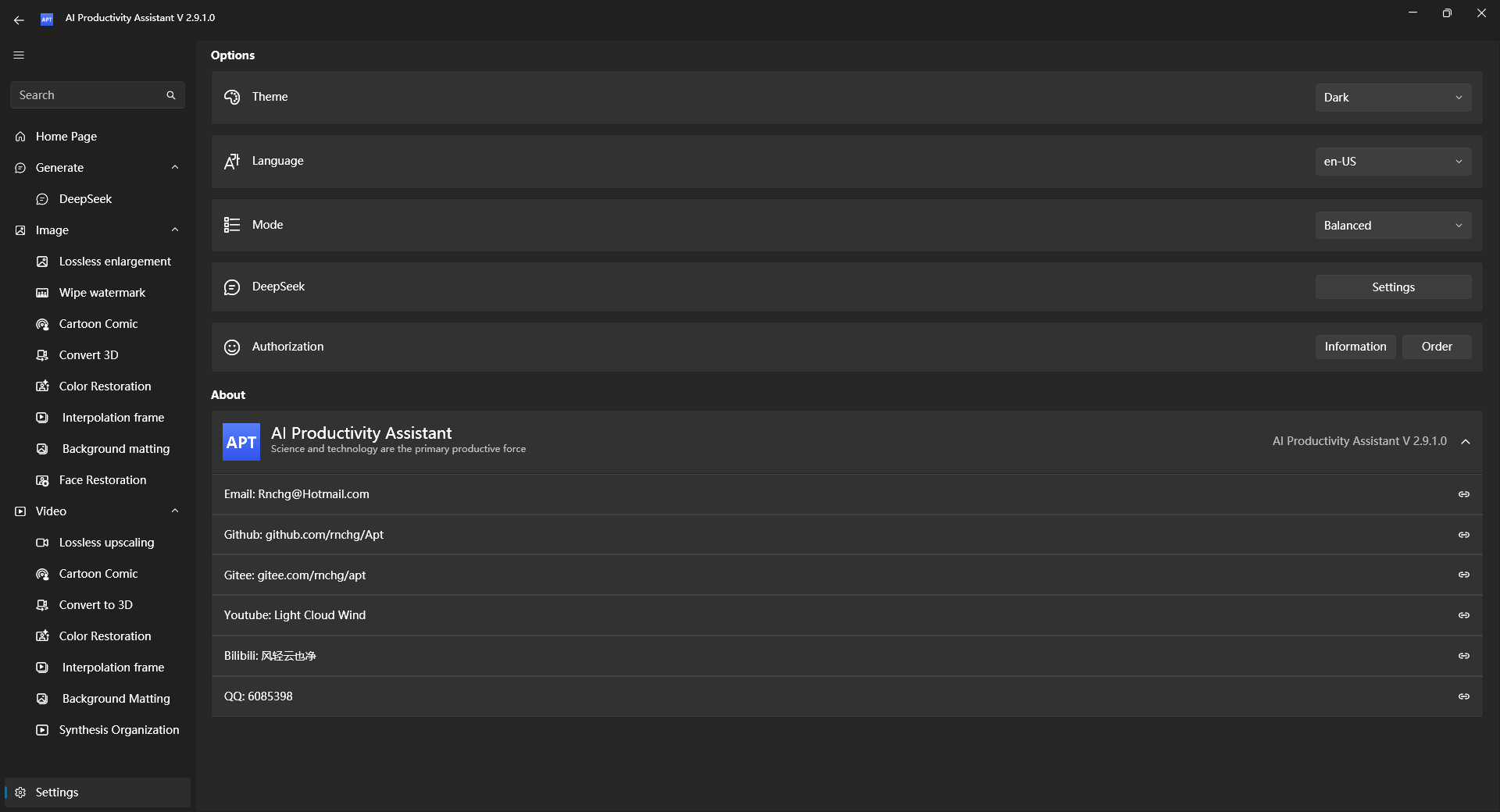Click the APT logo thumbnail
The height and width of the screenshot is (812, 1500).
(241, 442)
